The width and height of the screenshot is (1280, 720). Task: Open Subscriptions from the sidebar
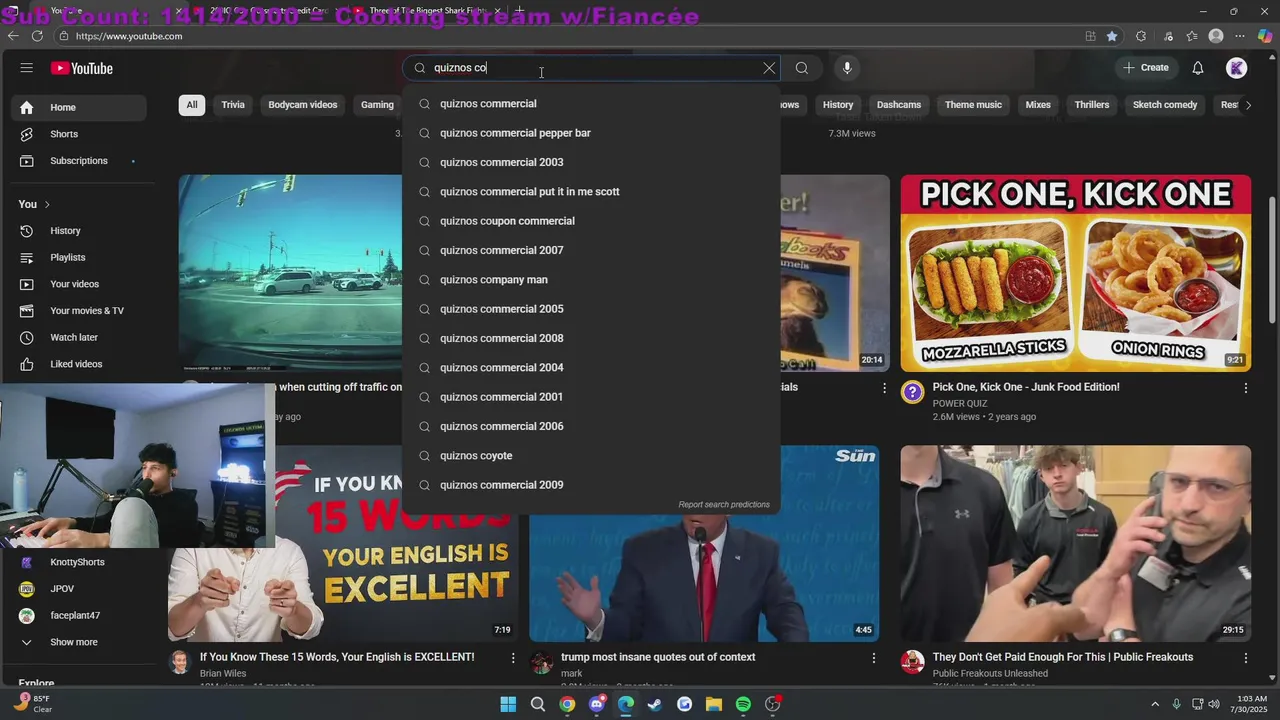click(x=77, y=161)
